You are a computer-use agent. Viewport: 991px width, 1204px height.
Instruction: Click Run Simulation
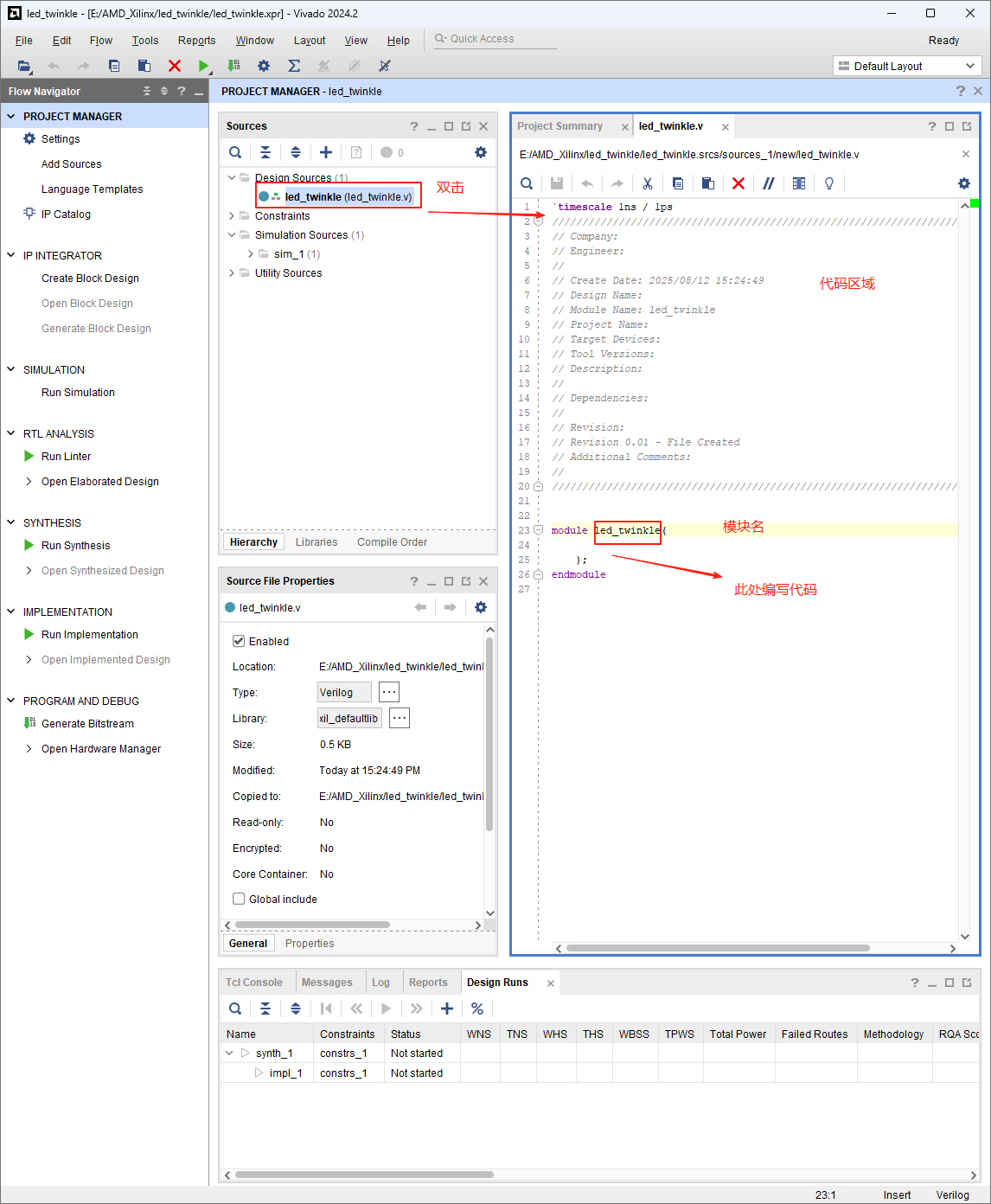pos(78,393)
